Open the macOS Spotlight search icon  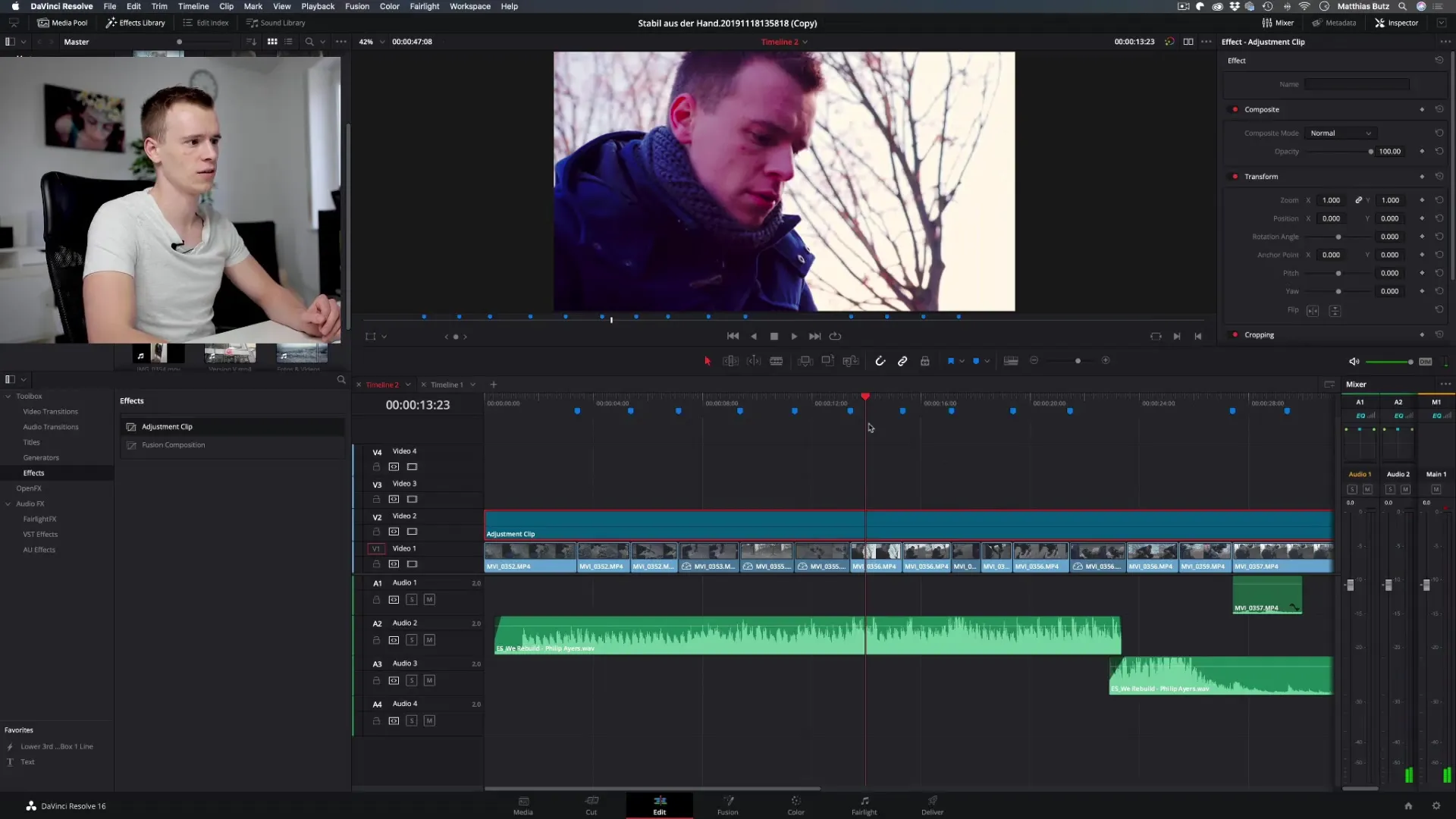1402,6
